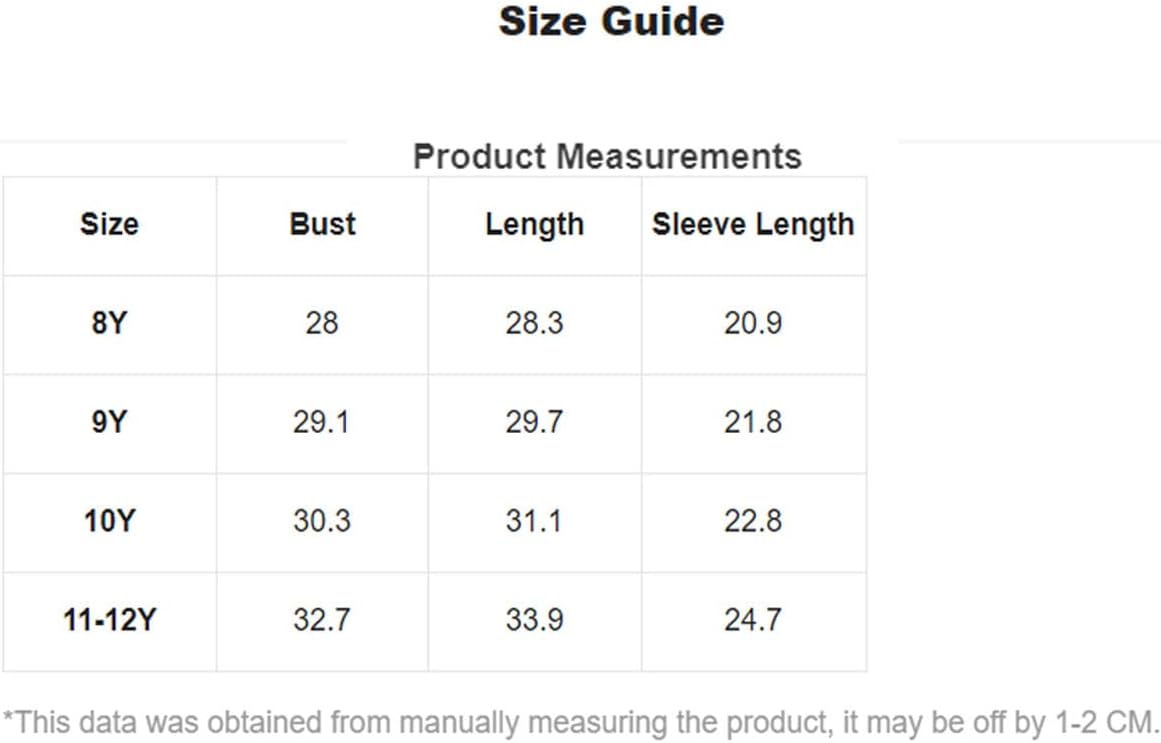Click bust value 32.7 cell
This screenshot has height=743, width=1161.
click(321, 620)
